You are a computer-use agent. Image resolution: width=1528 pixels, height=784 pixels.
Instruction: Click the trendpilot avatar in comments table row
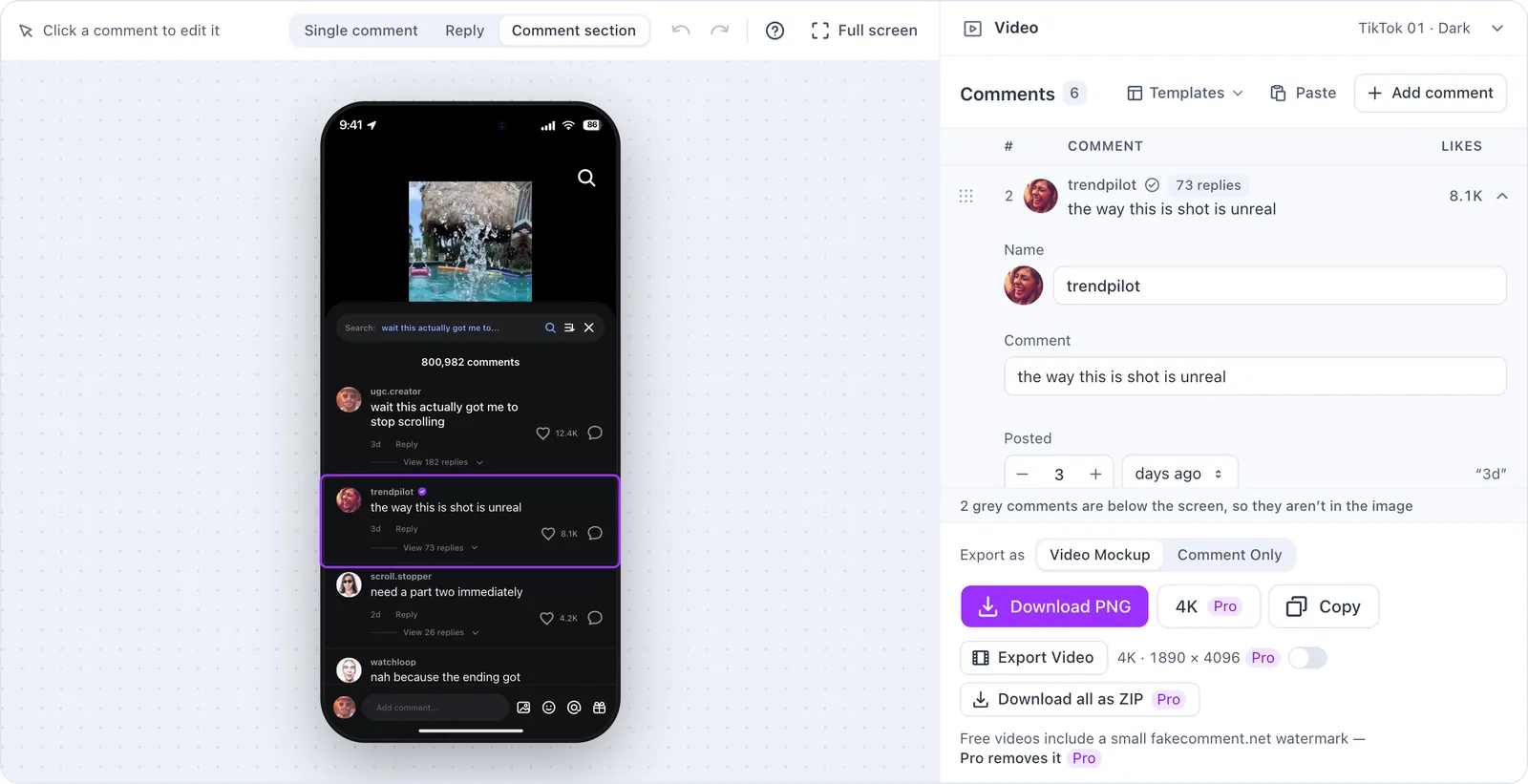coord(1041,196)
